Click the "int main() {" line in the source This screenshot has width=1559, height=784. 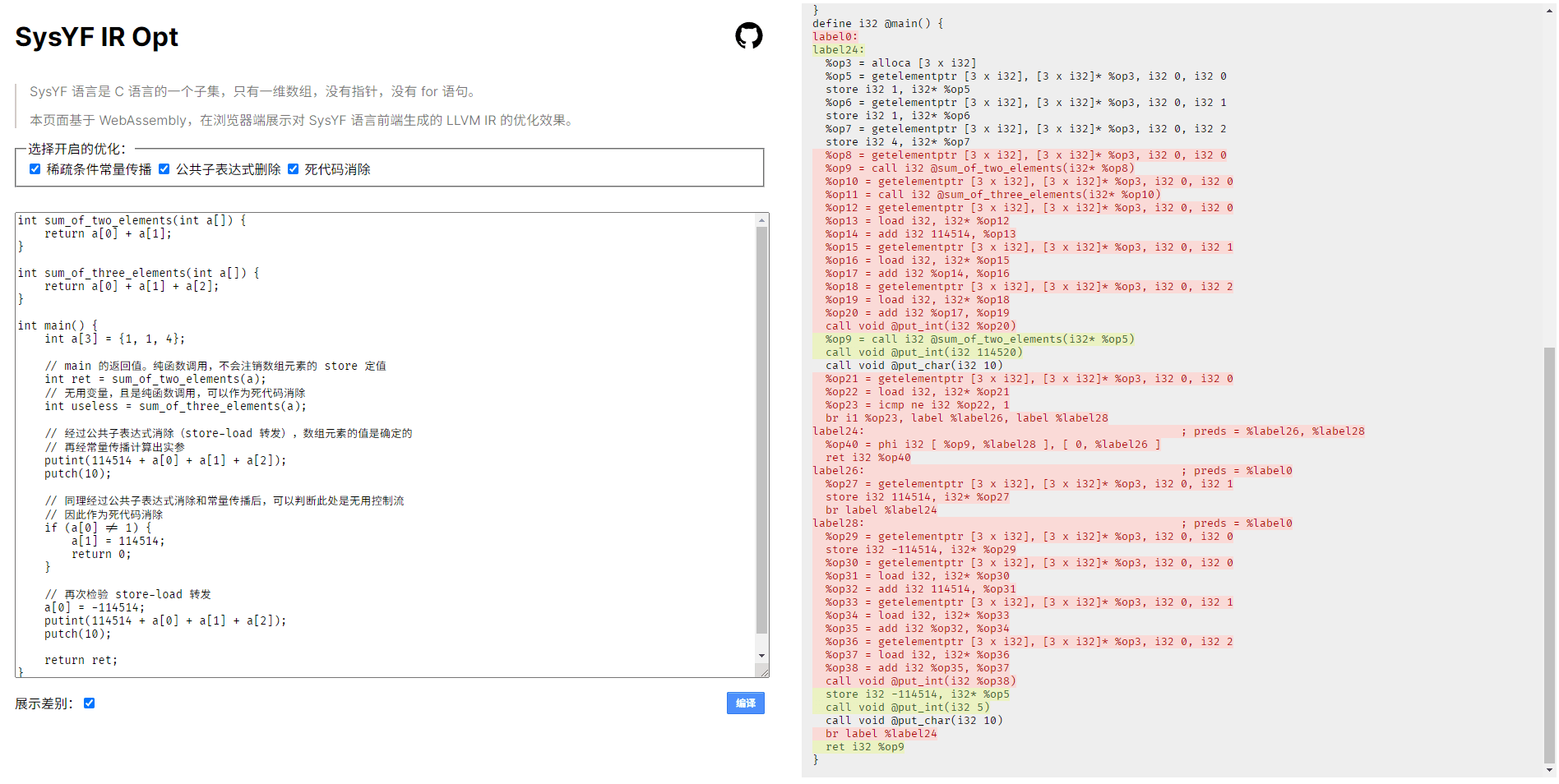58,325
